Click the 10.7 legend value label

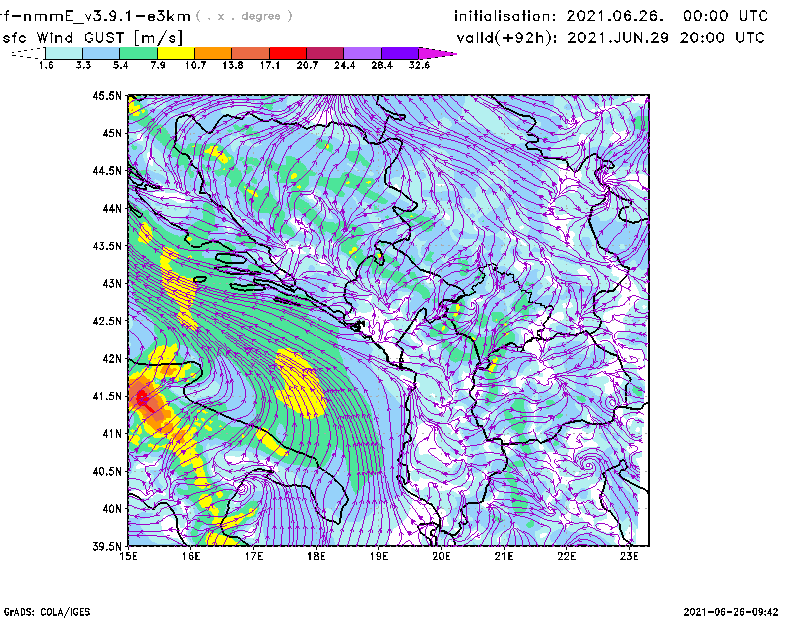tap(195, 65)
